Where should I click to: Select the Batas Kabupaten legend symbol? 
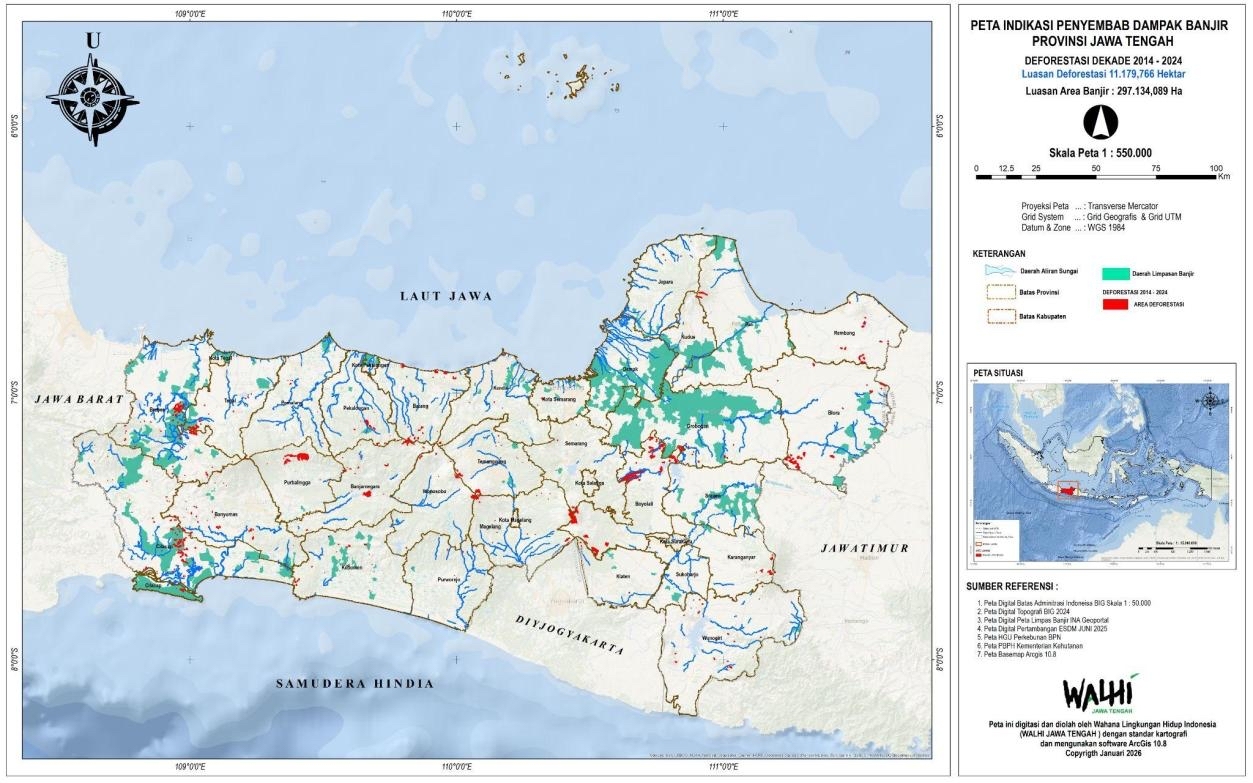1003,318
